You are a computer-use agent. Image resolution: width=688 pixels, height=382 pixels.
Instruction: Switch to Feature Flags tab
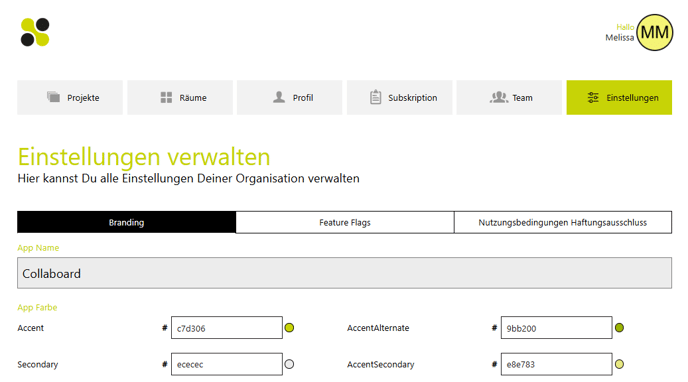point(345,222)
